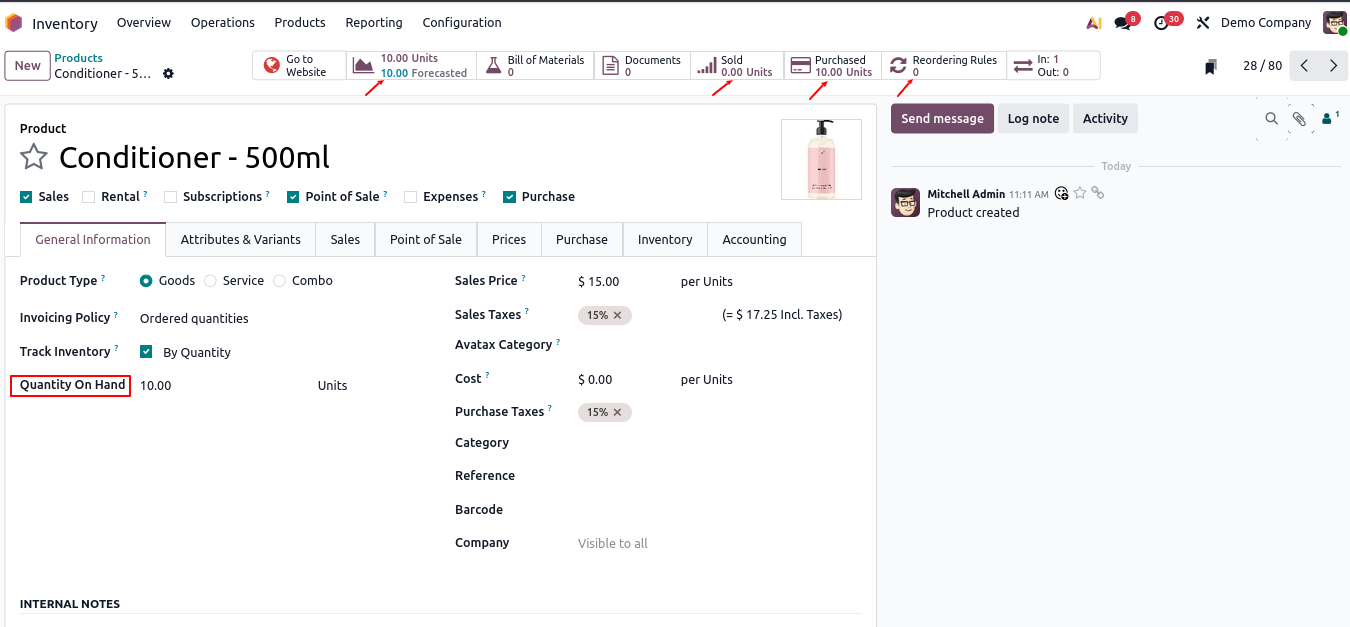1350x627 pixels.
Task: Disable Track Inventory checkbox
Action: click(146, 352)
